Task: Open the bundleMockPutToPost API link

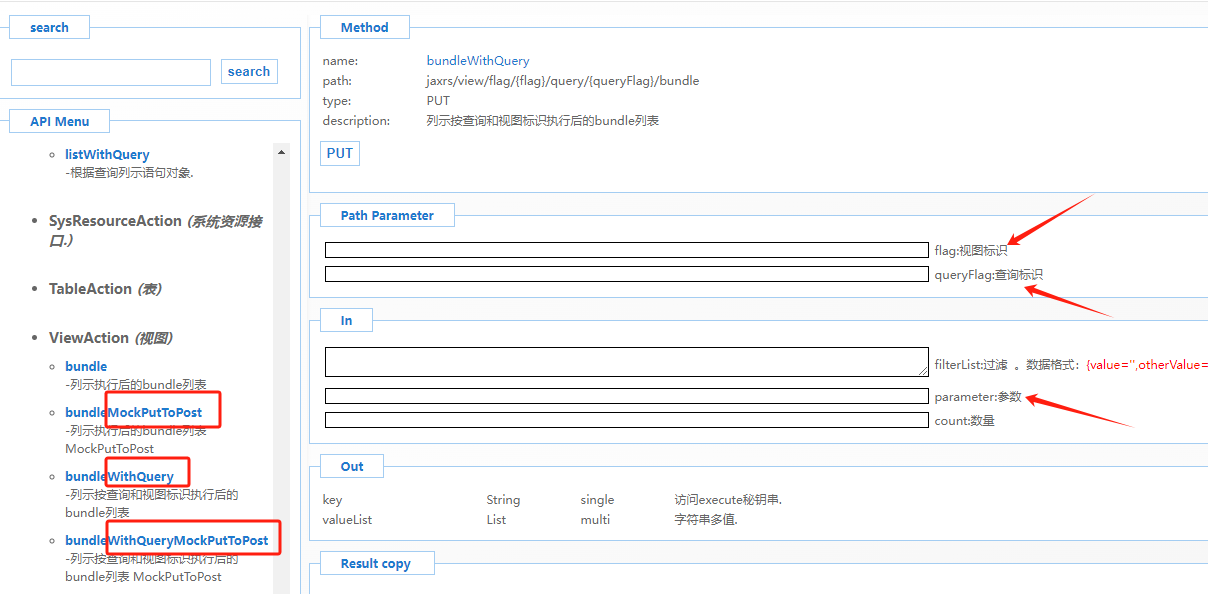Action: (x=134, y=412)
